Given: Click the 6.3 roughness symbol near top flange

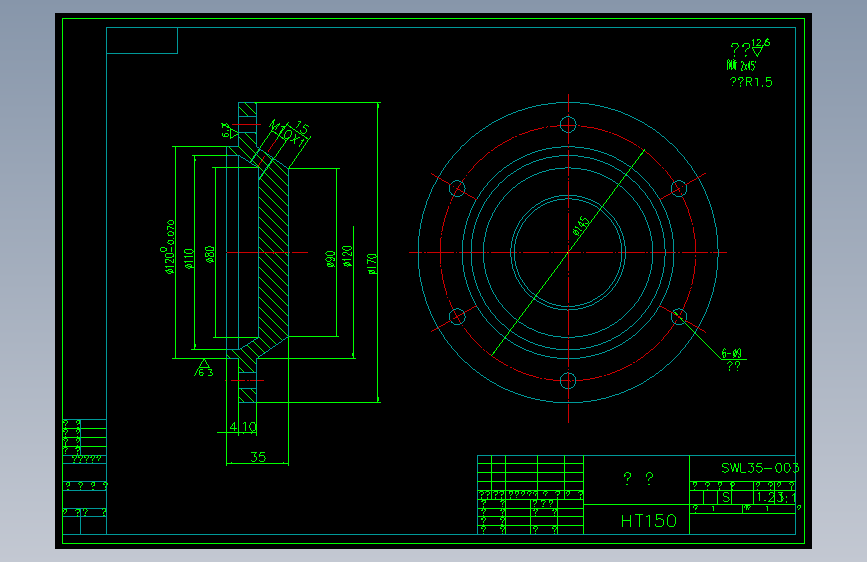Looking at the screenshot, I should pos(228,131).
